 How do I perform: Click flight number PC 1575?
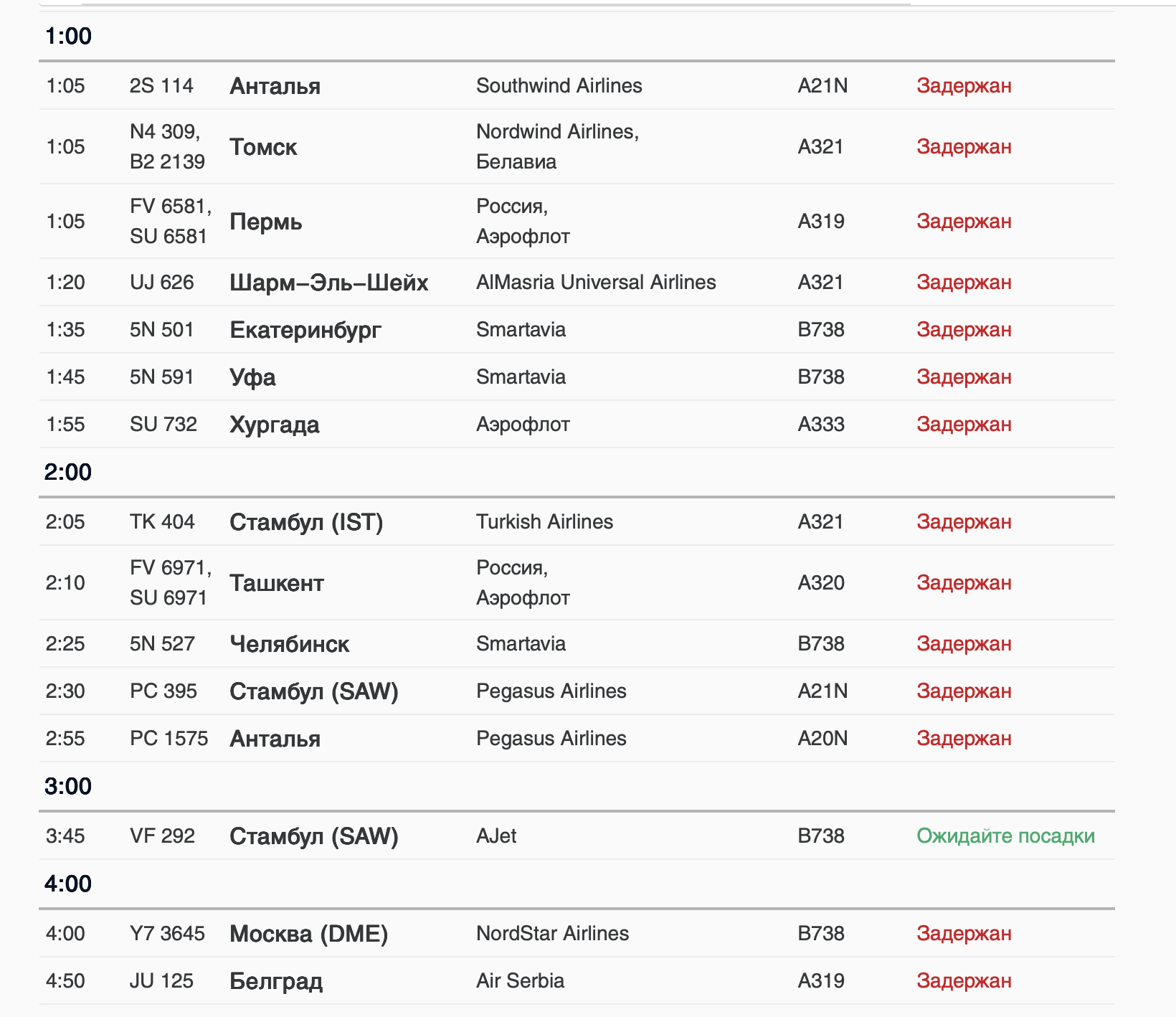click(x=169, y=739)
